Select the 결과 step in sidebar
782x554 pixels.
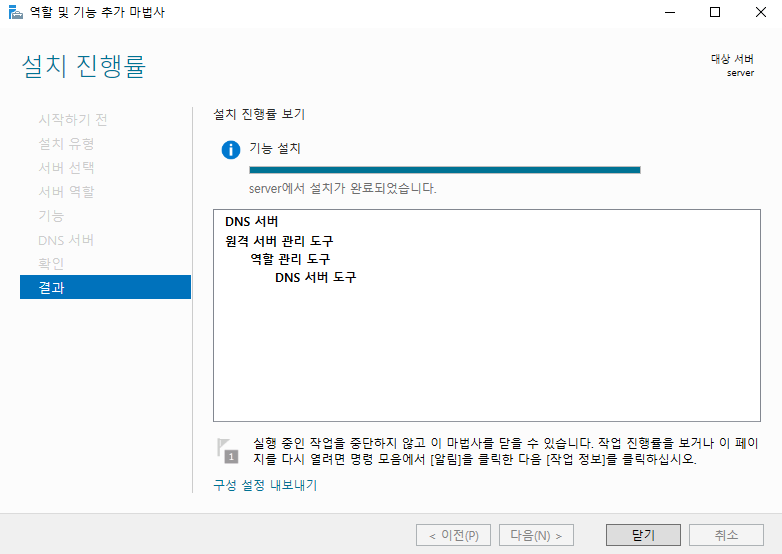click(x=105, y=287)
